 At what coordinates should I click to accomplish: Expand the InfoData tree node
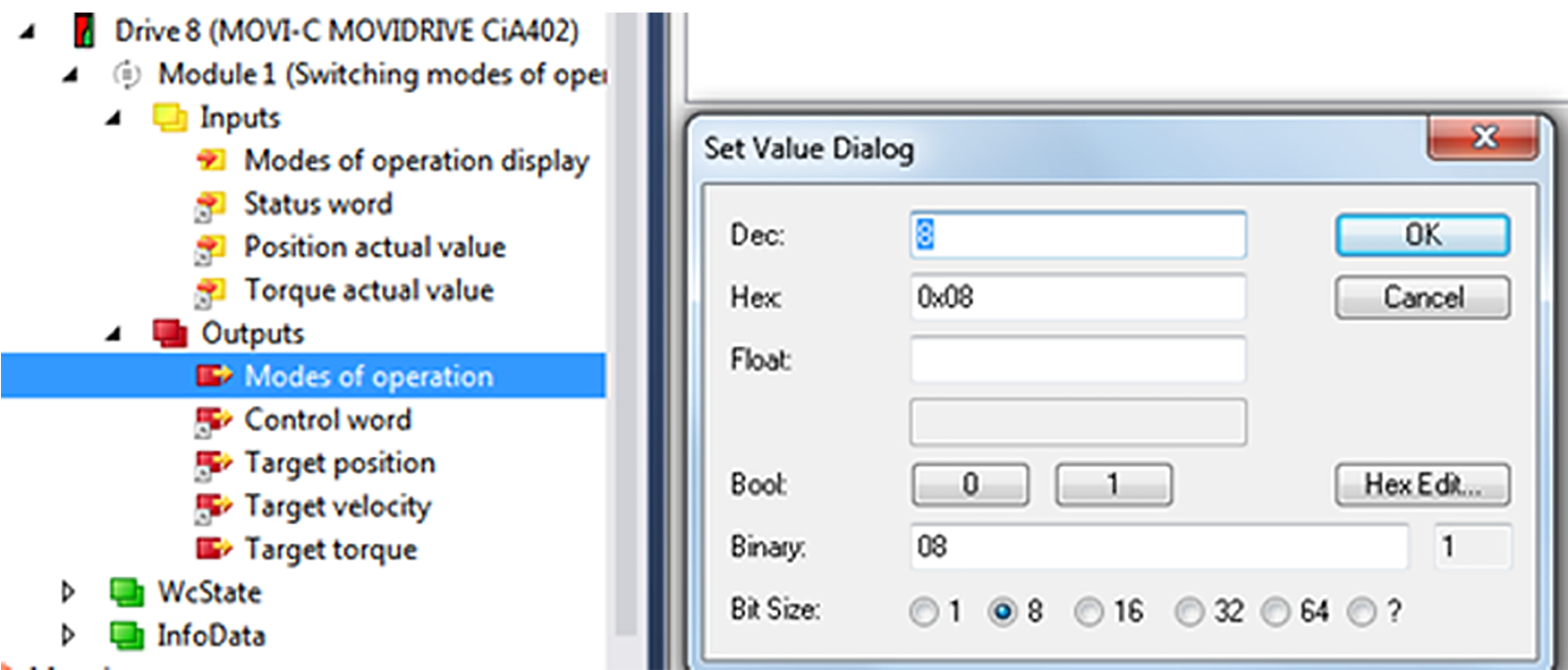pyautogui.click(x=68, y=635)
